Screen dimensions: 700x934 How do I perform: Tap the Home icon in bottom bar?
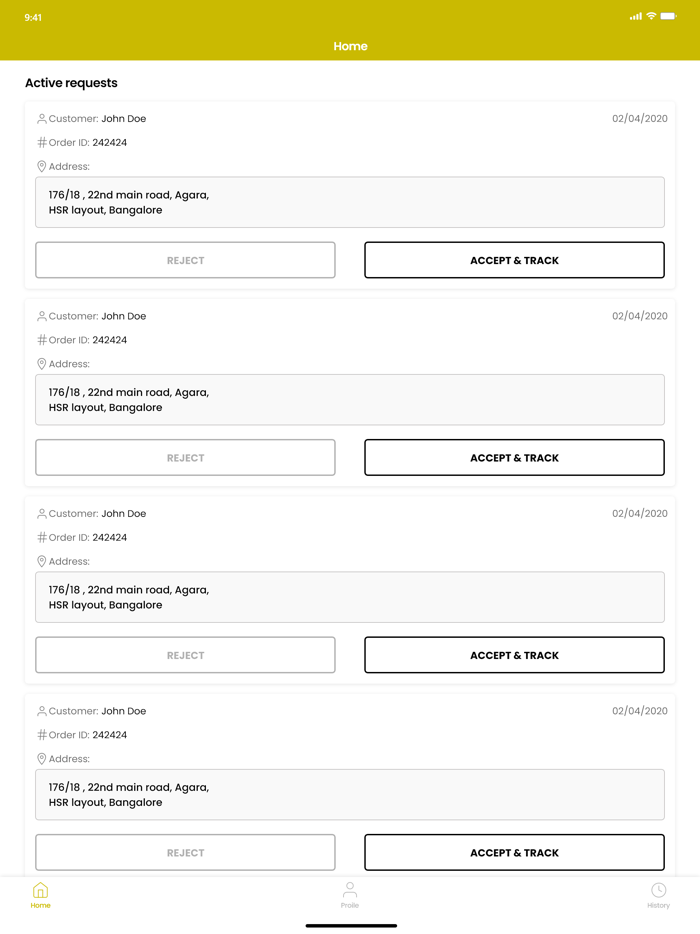(x=40, y=890)
